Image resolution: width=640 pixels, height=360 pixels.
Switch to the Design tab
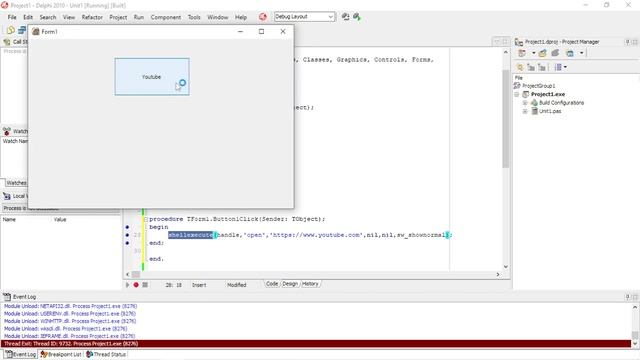(x=290, y=284)
